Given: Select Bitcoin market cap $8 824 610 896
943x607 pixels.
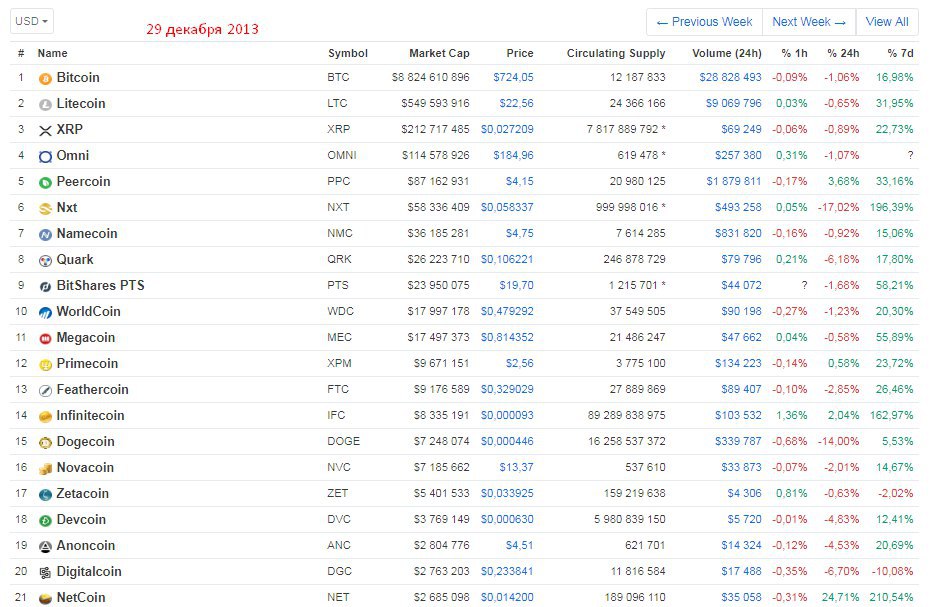Looking at the screenshot, I should point(431,78).
